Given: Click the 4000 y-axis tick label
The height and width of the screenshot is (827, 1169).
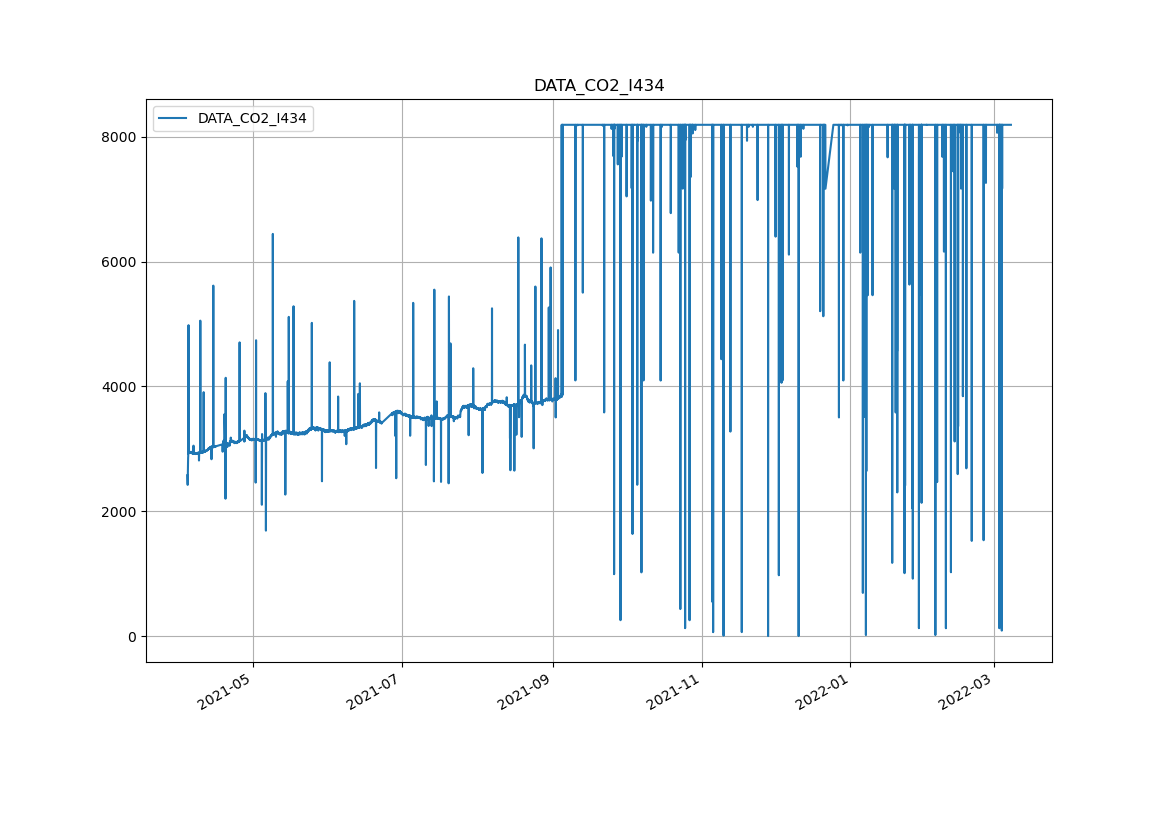Looking at the screenshot, I should point(121,387).
